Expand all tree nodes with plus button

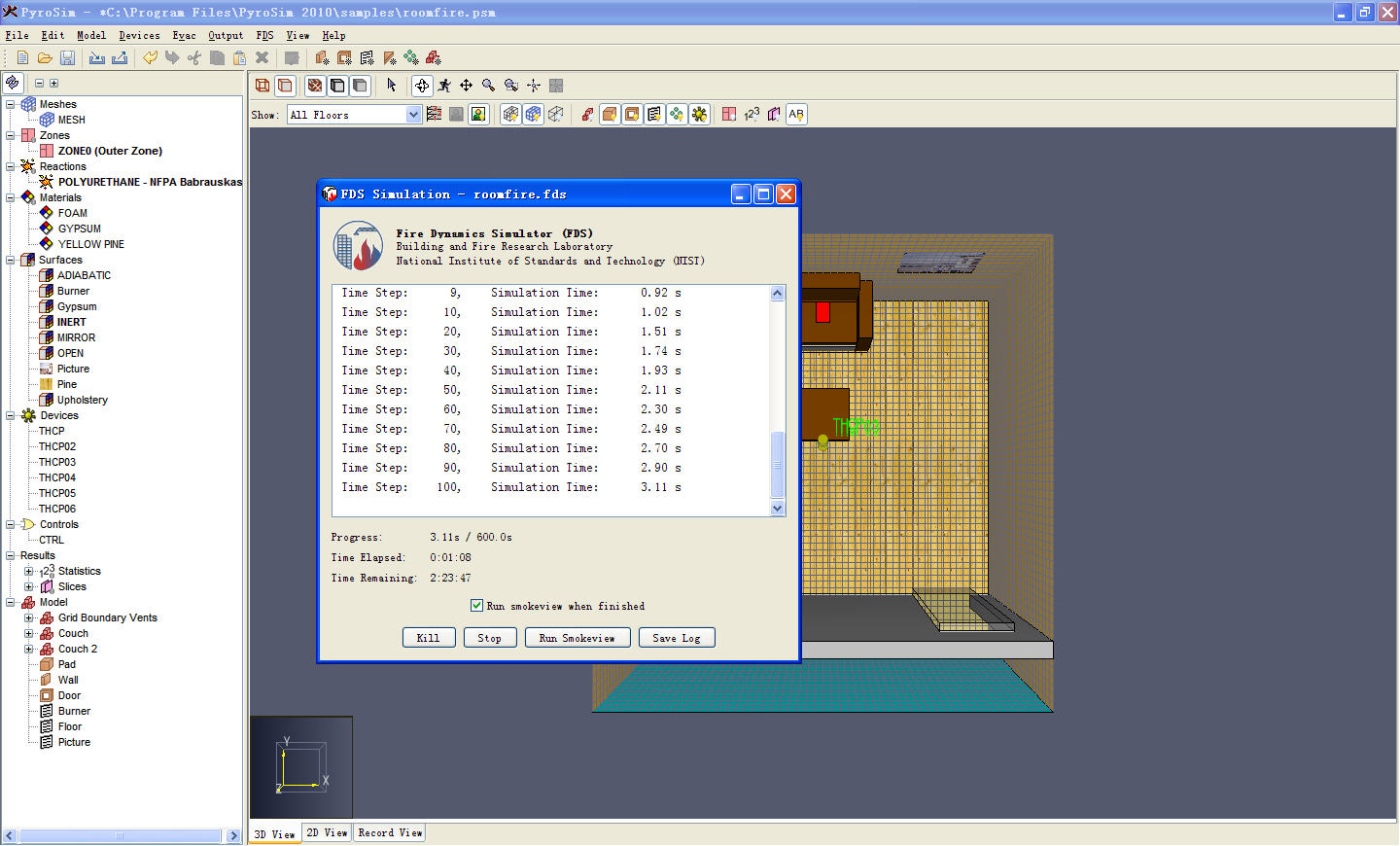click(x=53, y=84)
